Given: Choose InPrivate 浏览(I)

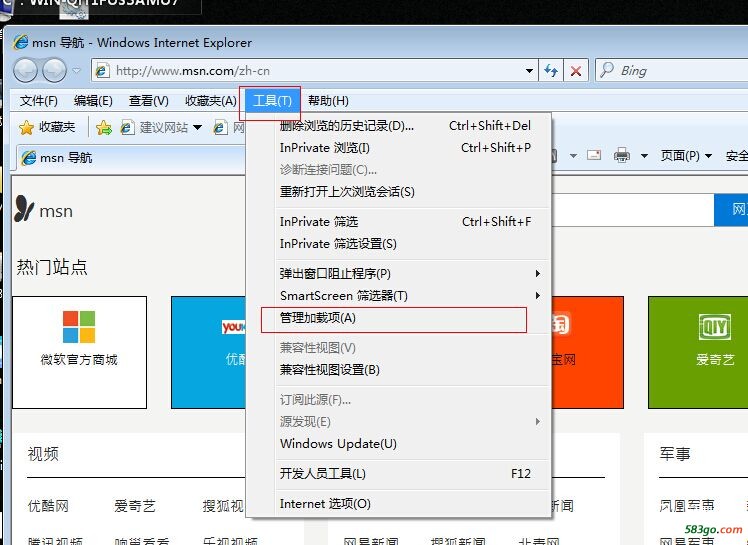Looking at the screenshot, I should coord(405,147).
